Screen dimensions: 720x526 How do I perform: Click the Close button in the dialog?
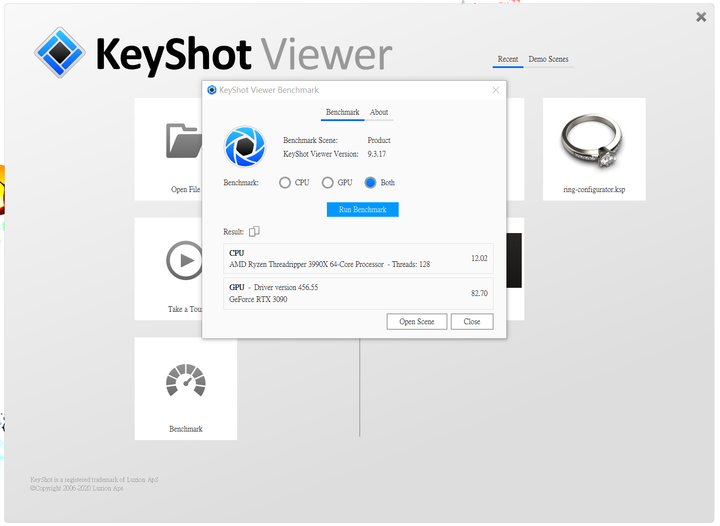click(472, 321)
